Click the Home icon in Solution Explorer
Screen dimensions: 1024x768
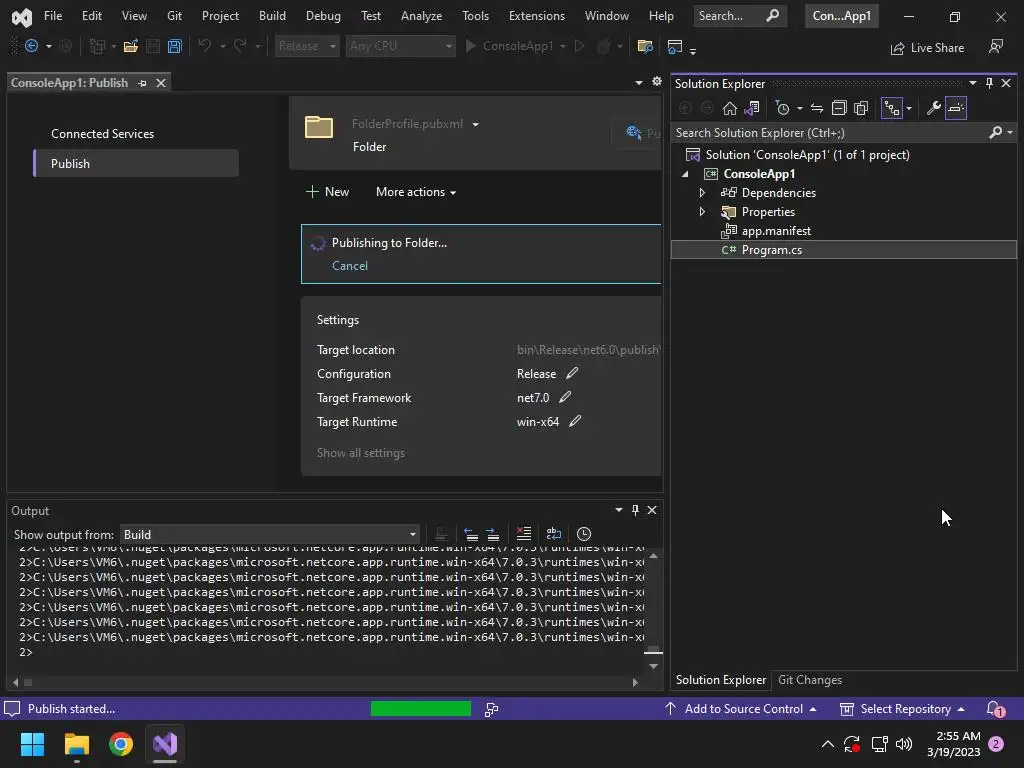pyautogui.click(x=729, y=108)
